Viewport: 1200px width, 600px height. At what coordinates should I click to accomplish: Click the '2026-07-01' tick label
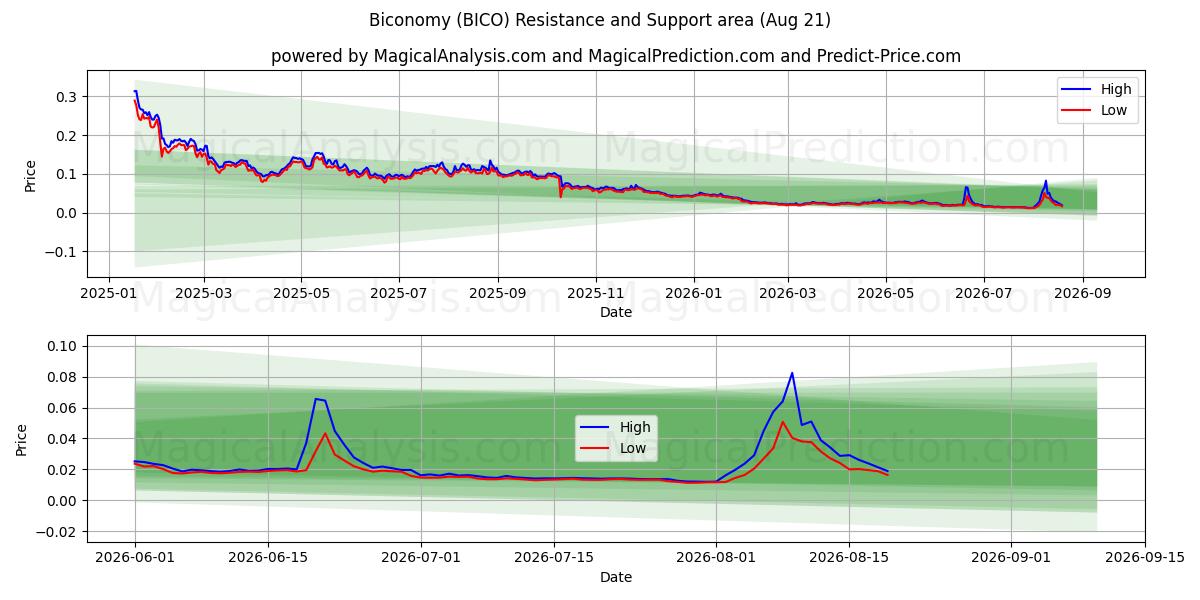click(420, 559)
